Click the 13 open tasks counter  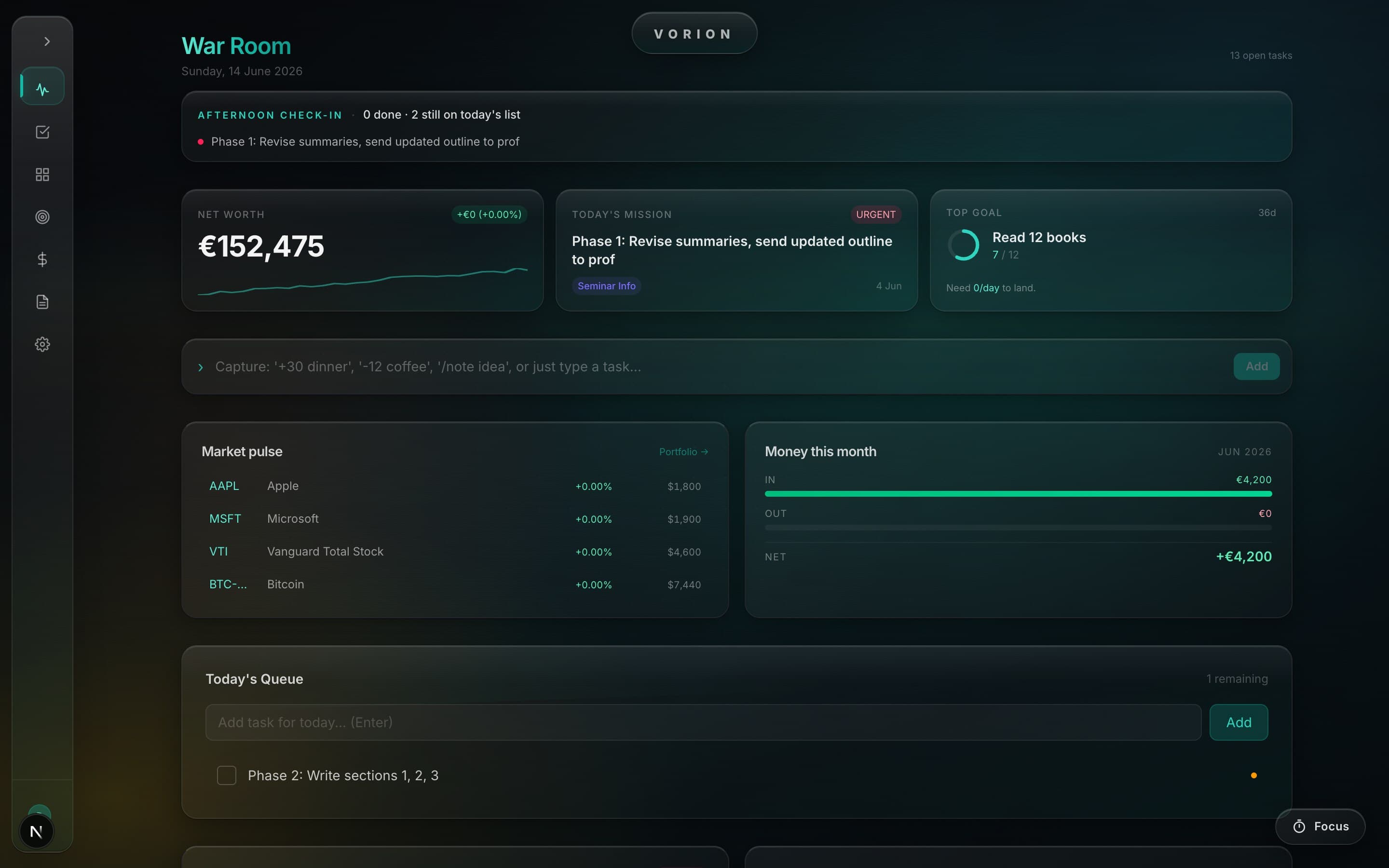click(1261, 55)
